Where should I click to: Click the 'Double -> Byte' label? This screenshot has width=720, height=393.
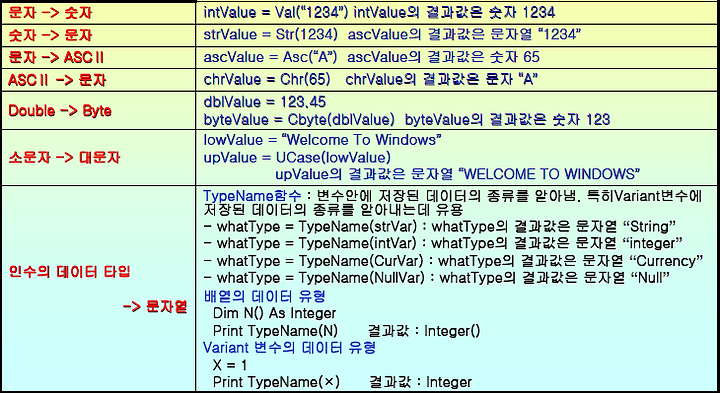(x=60, y=111)
